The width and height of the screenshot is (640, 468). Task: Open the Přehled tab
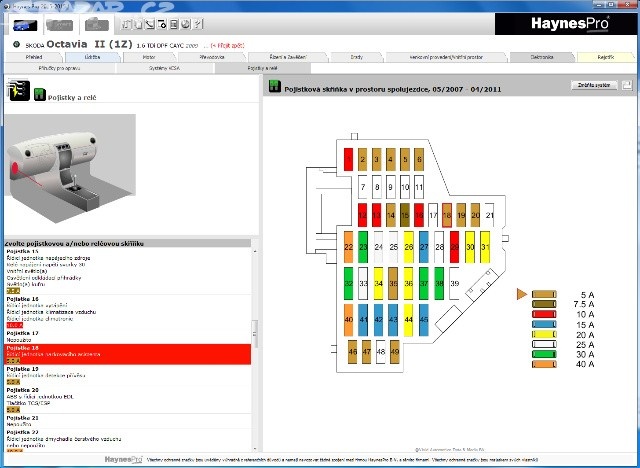point(34,57)
